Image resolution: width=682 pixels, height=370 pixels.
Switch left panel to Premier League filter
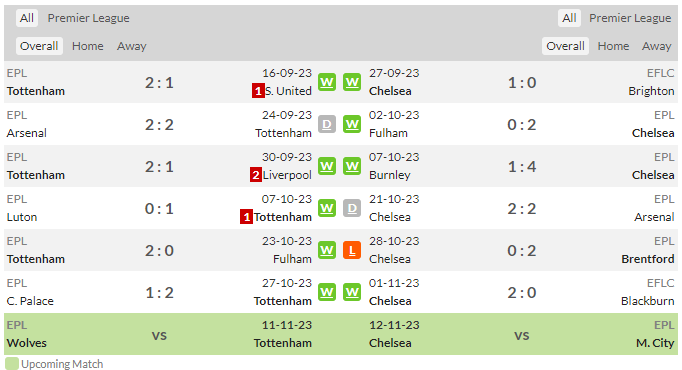[x=88, y=18]
